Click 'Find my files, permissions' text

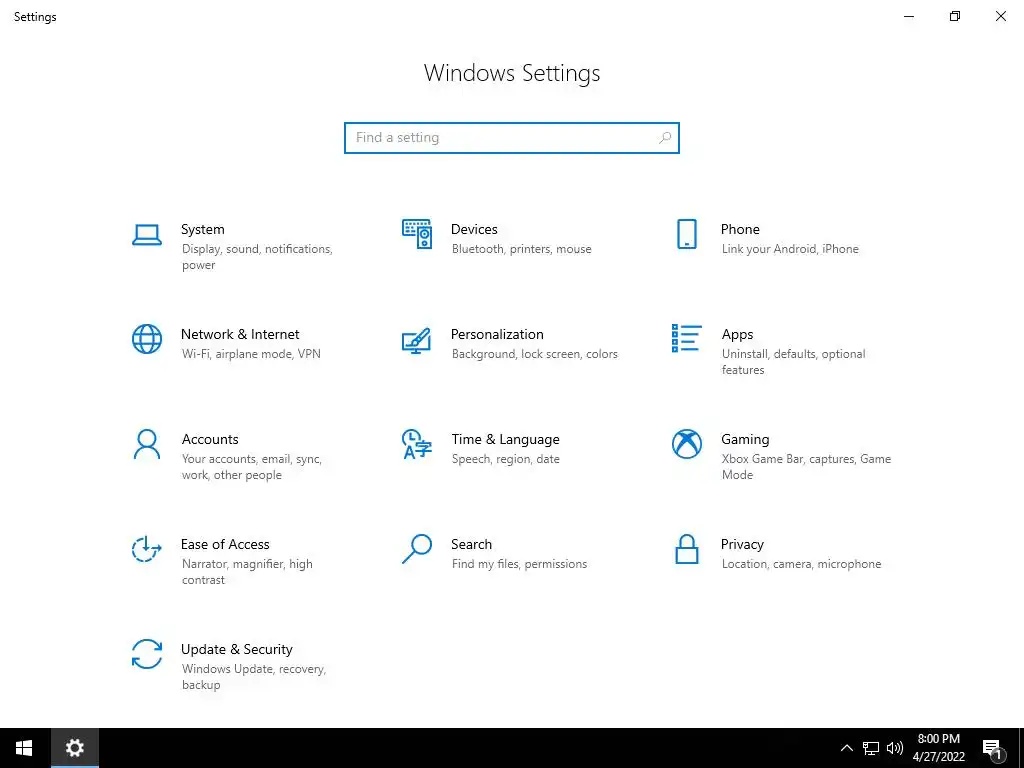(519, 565)
